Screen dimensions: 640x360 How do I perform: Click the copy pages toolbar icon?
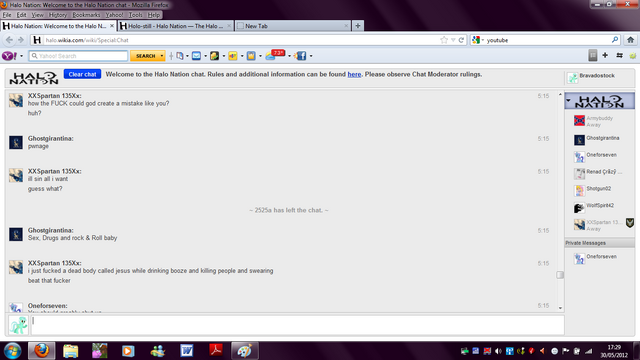click(x=180, y=56)
